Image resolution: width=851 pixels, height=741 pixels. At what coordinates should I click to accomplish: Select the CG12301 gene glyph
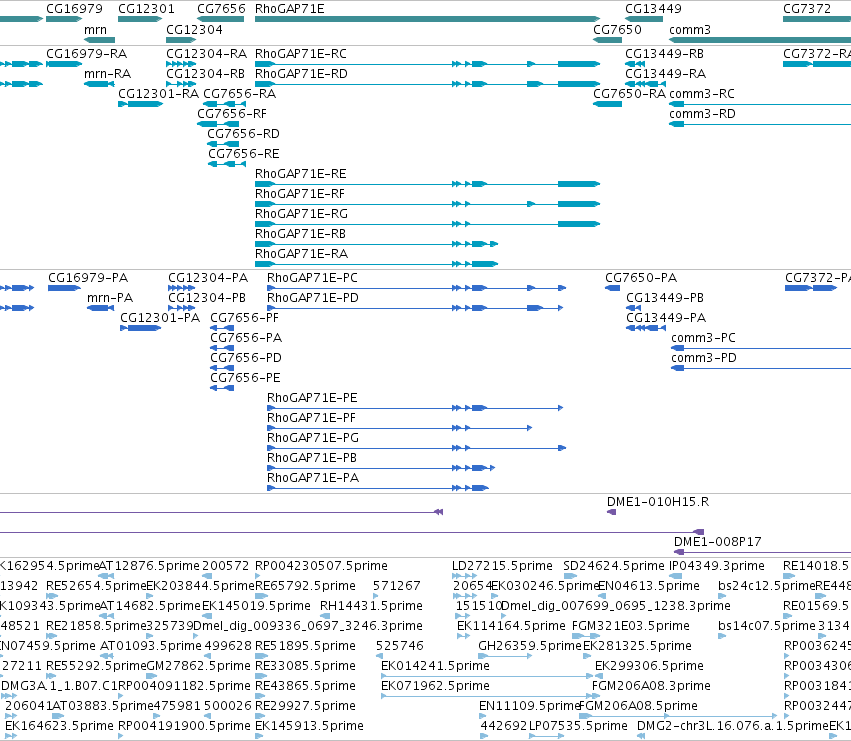click(140, 19)
